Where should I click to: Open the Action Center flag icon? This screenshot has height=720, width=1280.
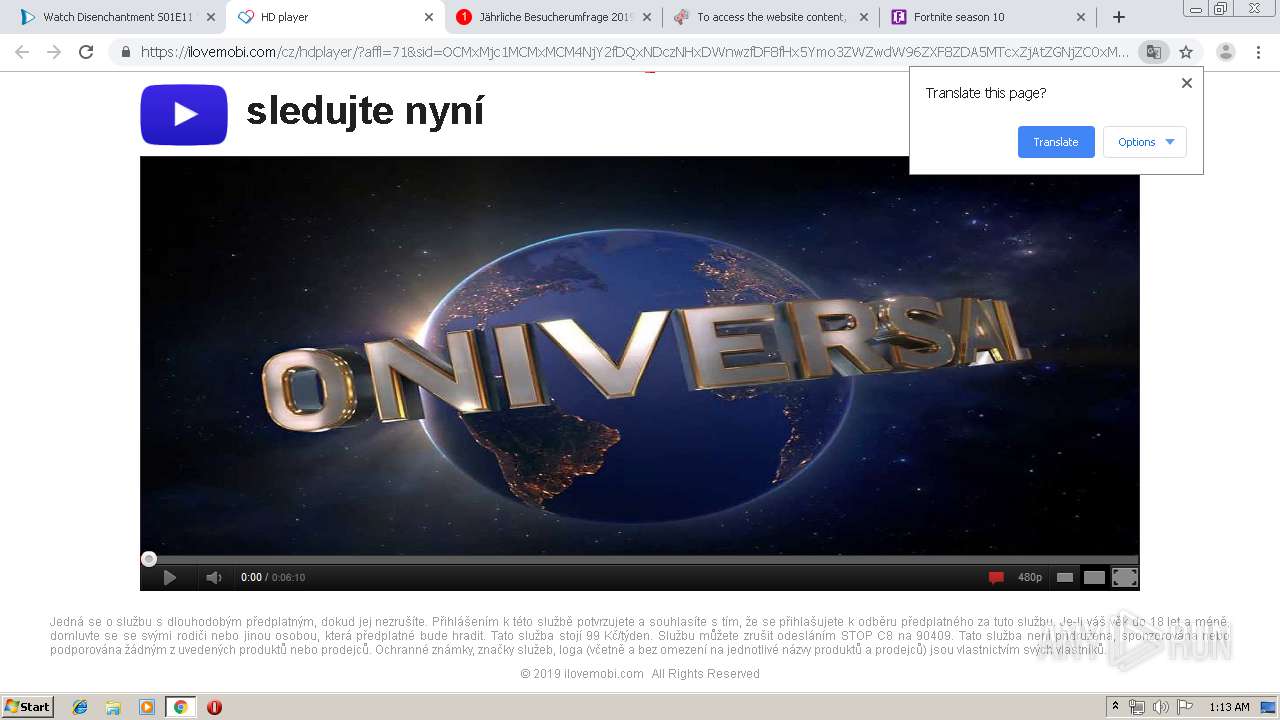click(x=1185, y=707)
